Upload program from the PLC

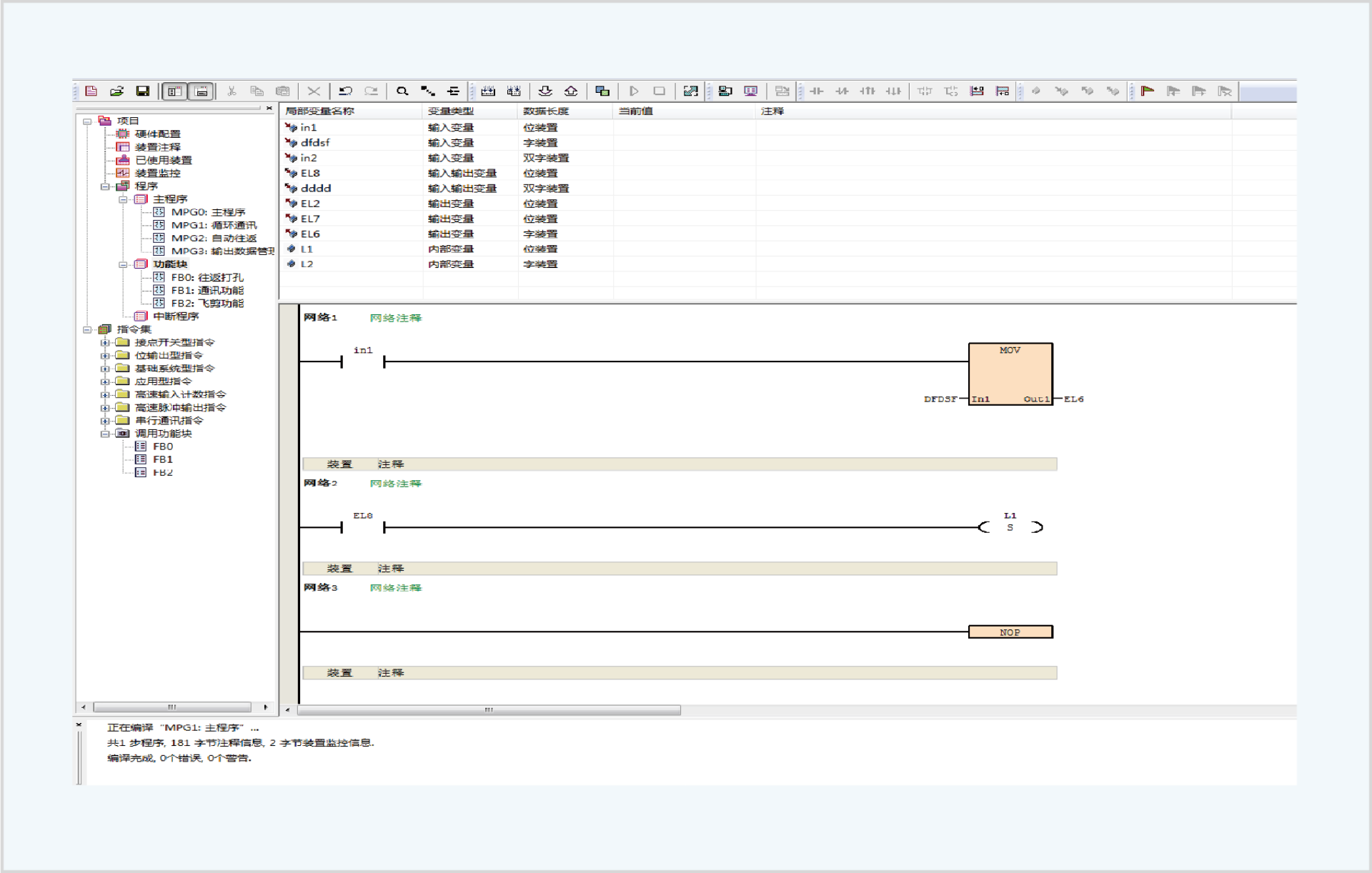570,91
